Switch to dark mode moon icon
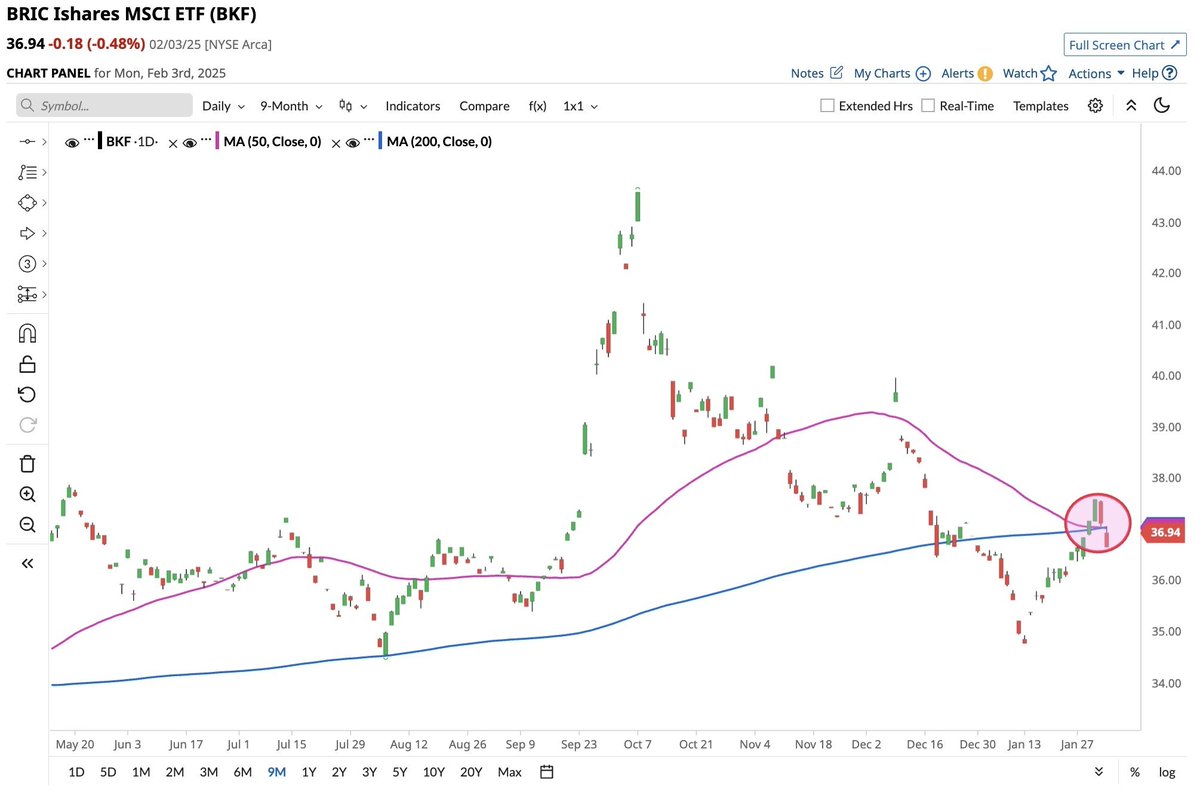 point(1161,105)
